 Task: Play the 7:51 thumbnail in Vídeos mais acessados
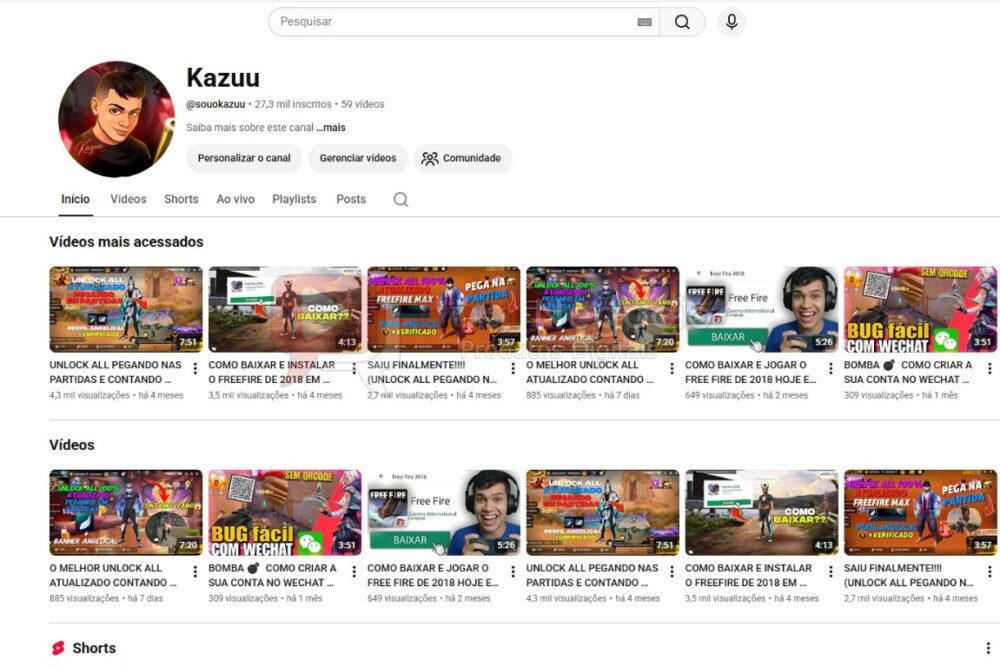126,309
